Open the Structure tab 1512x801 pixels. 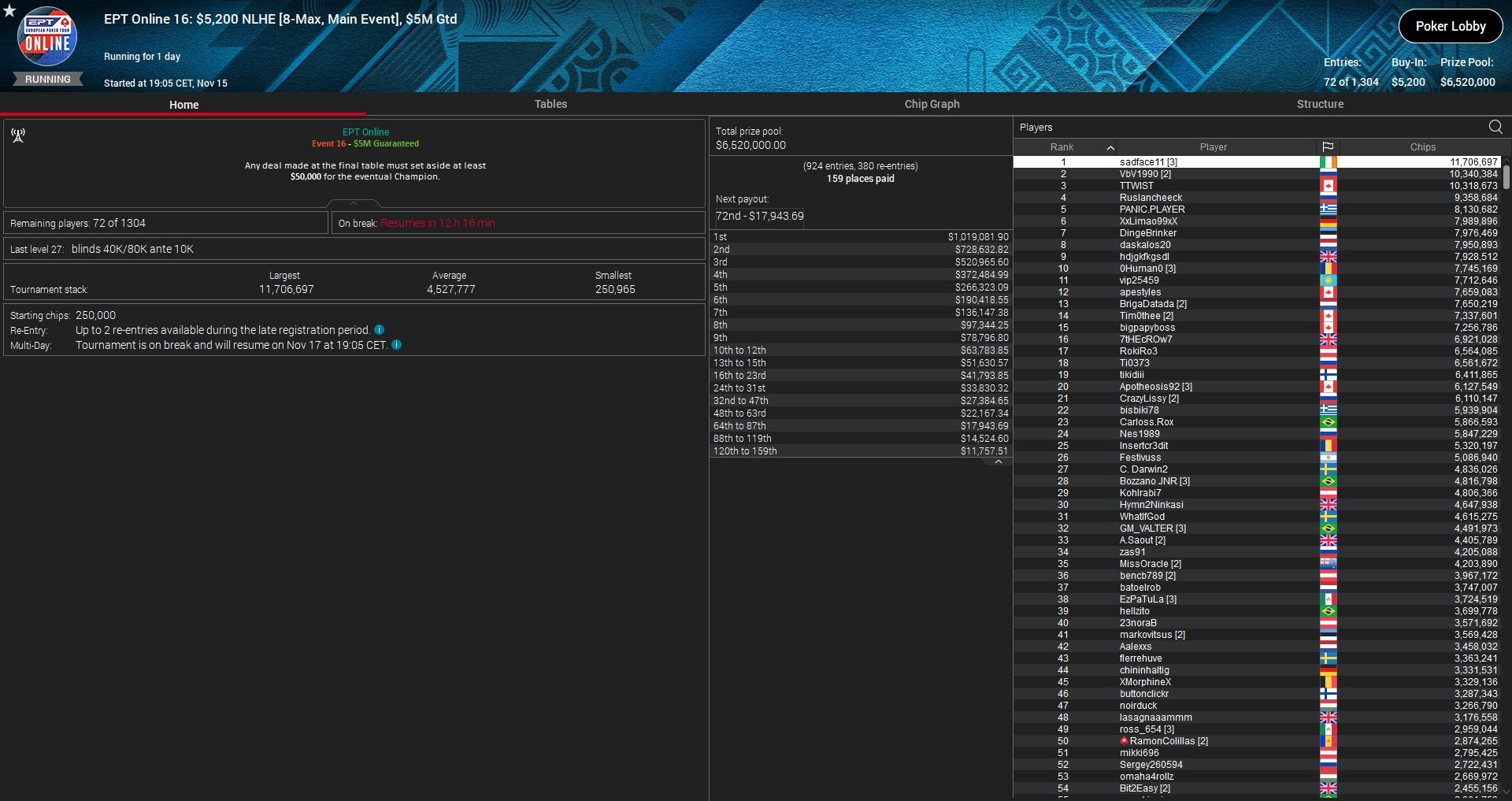1320,104
